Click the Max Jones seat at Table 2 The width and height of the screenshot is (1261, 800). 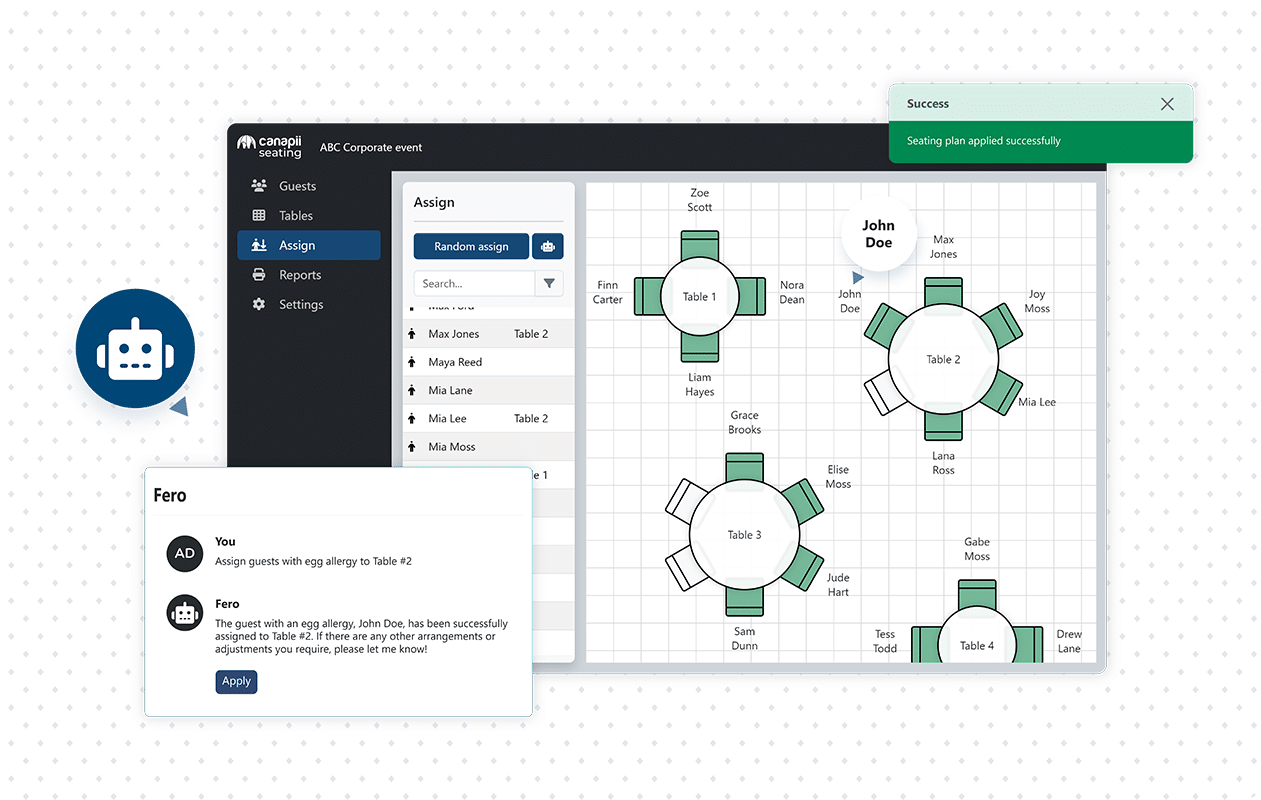[943, 292]
